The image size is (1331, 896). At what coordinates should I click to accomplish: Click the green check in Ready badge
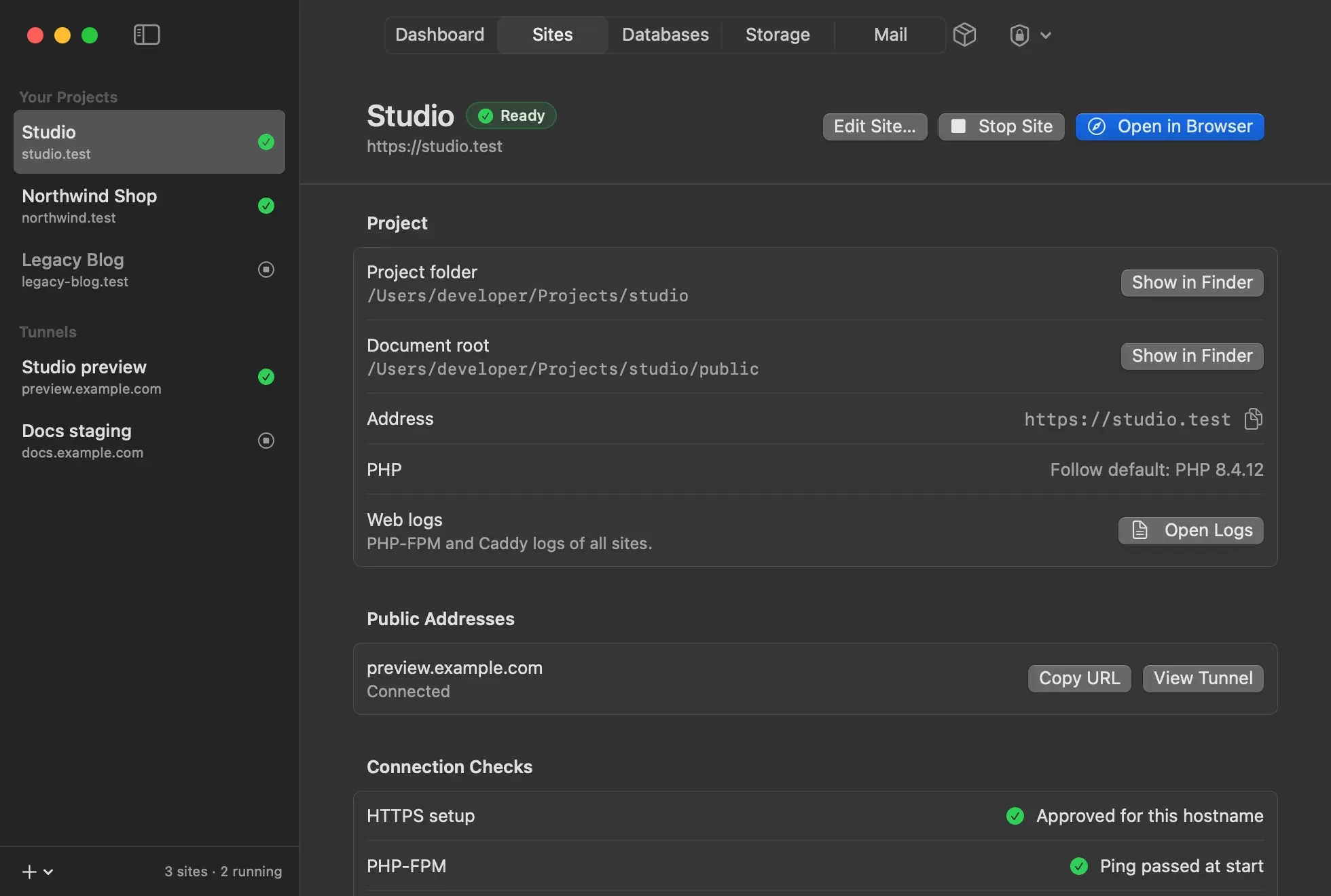pos(486,116)
